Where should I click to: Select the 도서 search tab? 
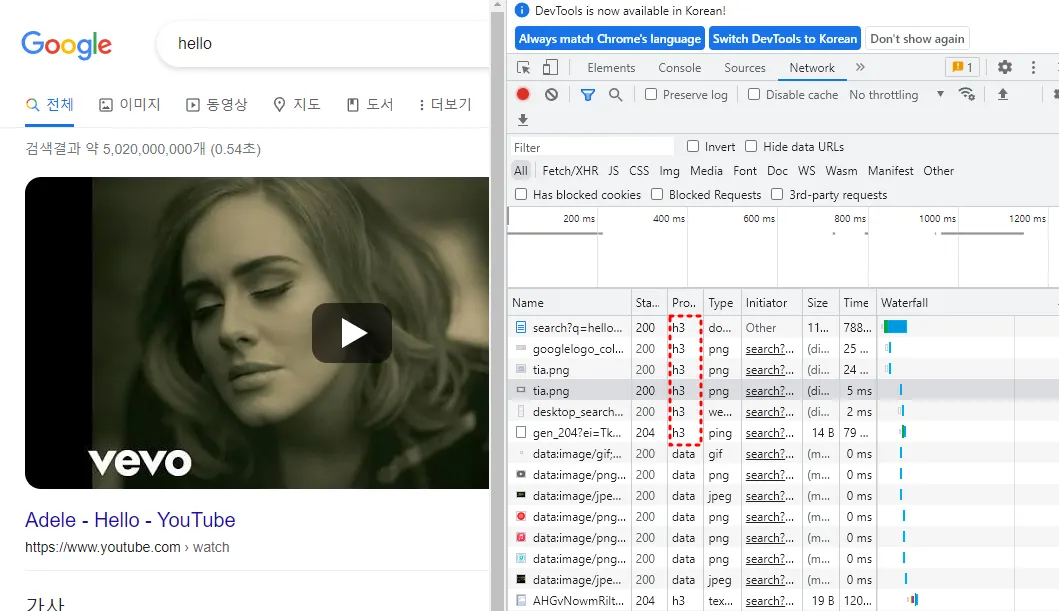point(369,105)
